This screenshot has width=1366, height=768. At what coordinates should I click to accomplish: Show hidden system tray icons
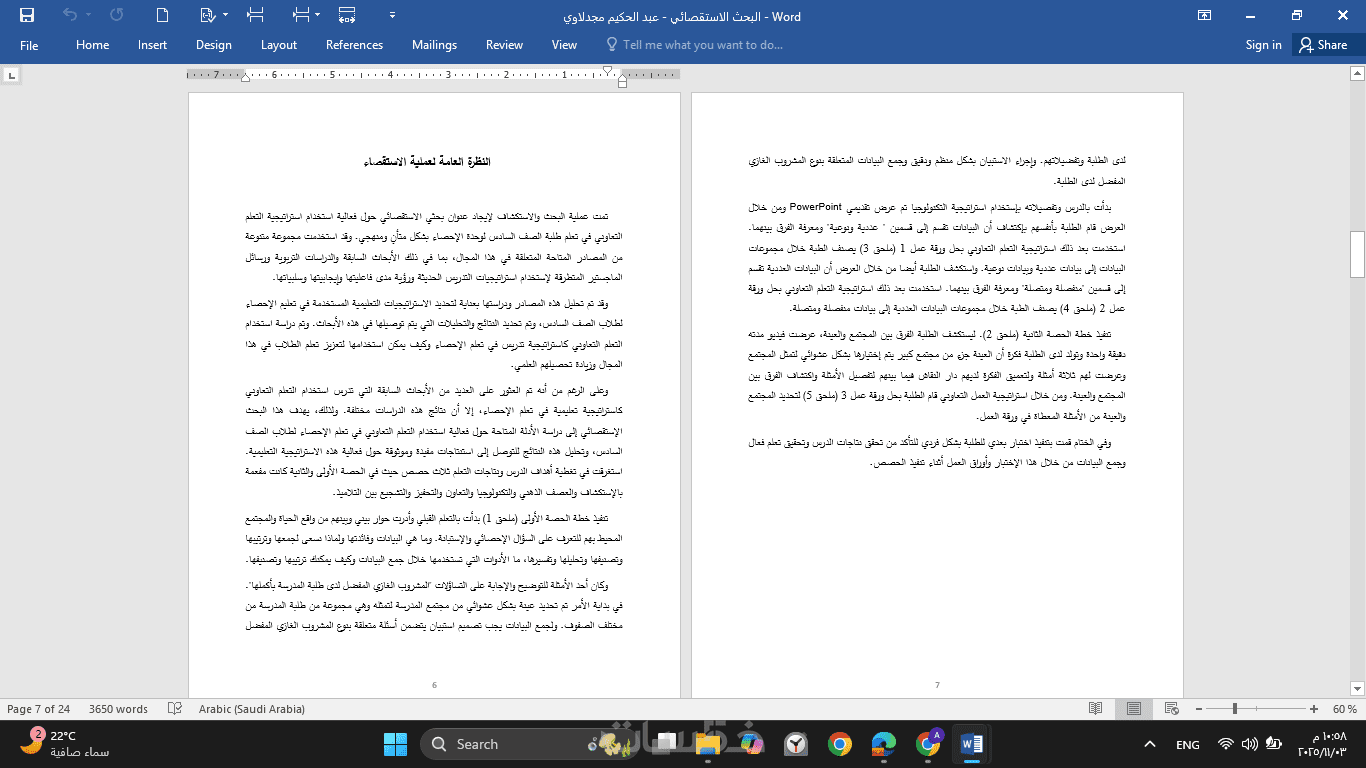[x=1148, y=744]
